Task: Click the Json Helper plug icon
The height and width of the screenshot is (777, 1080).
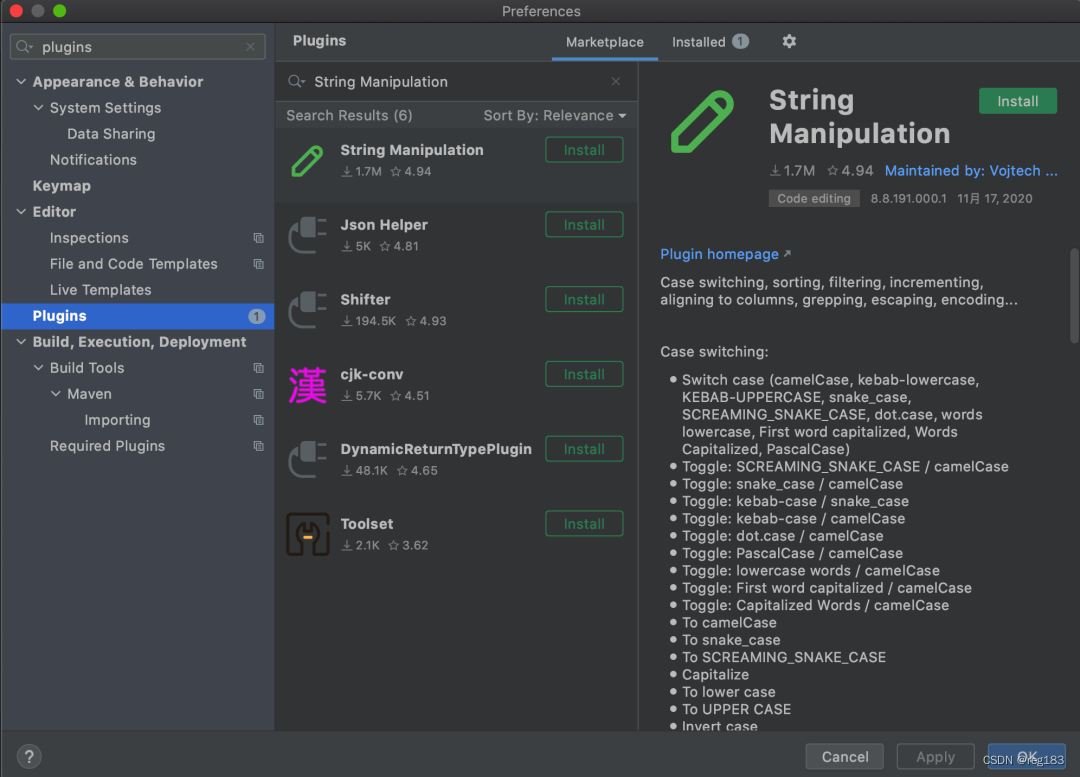Action: tap(307, 235)
